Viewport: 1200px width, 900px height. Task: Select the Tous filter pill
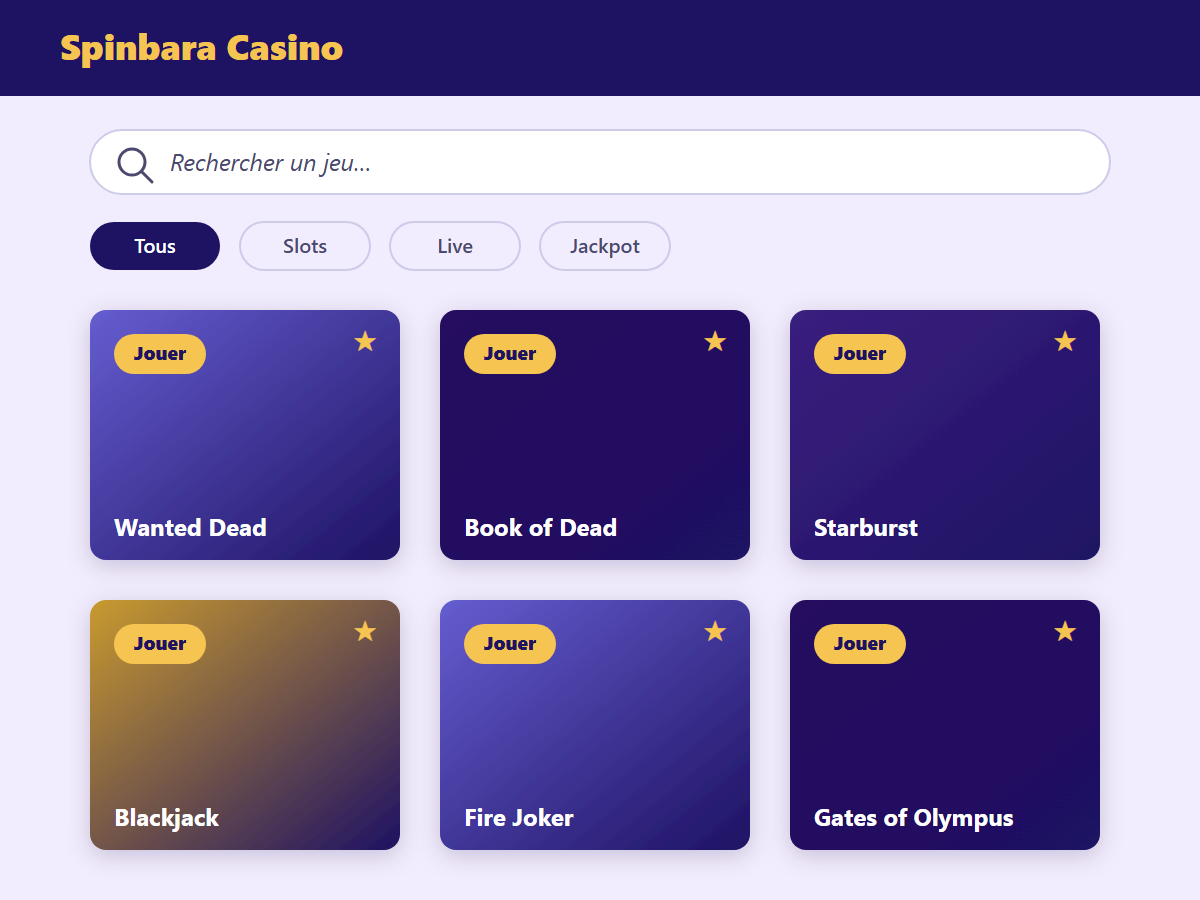155,246
